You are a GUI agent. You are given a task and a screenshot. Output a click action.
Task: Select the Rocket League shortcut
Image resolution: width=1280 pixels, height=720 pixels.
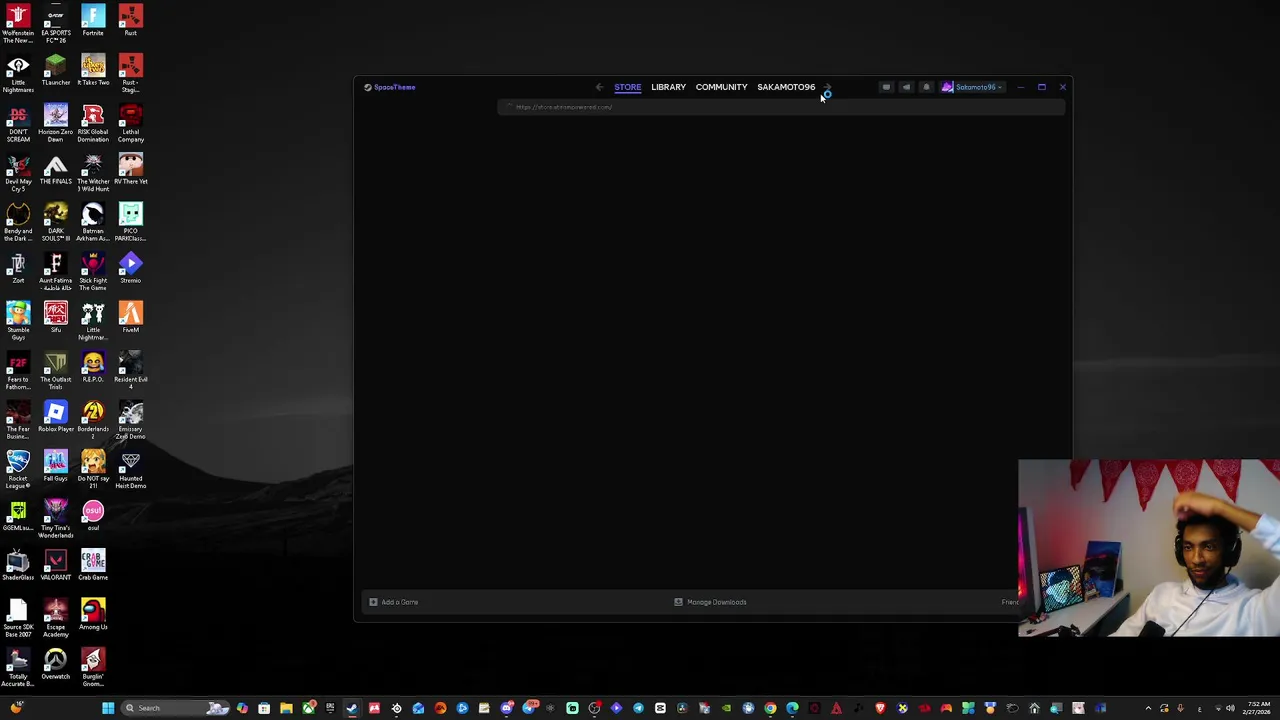[18, 470]
